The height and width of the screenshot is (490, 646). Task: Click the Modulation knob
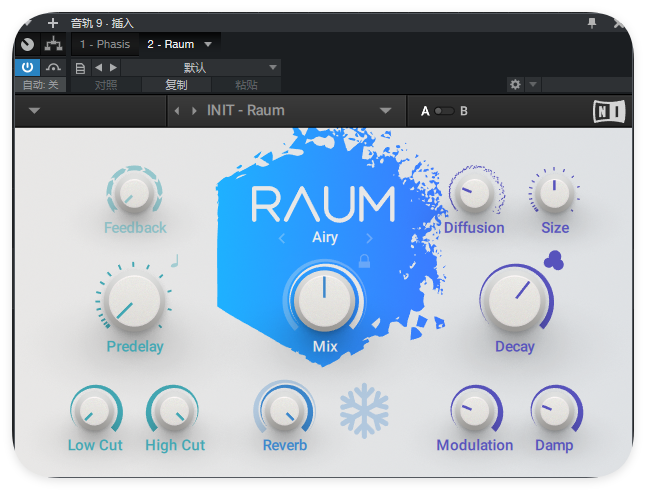(475, 412)
